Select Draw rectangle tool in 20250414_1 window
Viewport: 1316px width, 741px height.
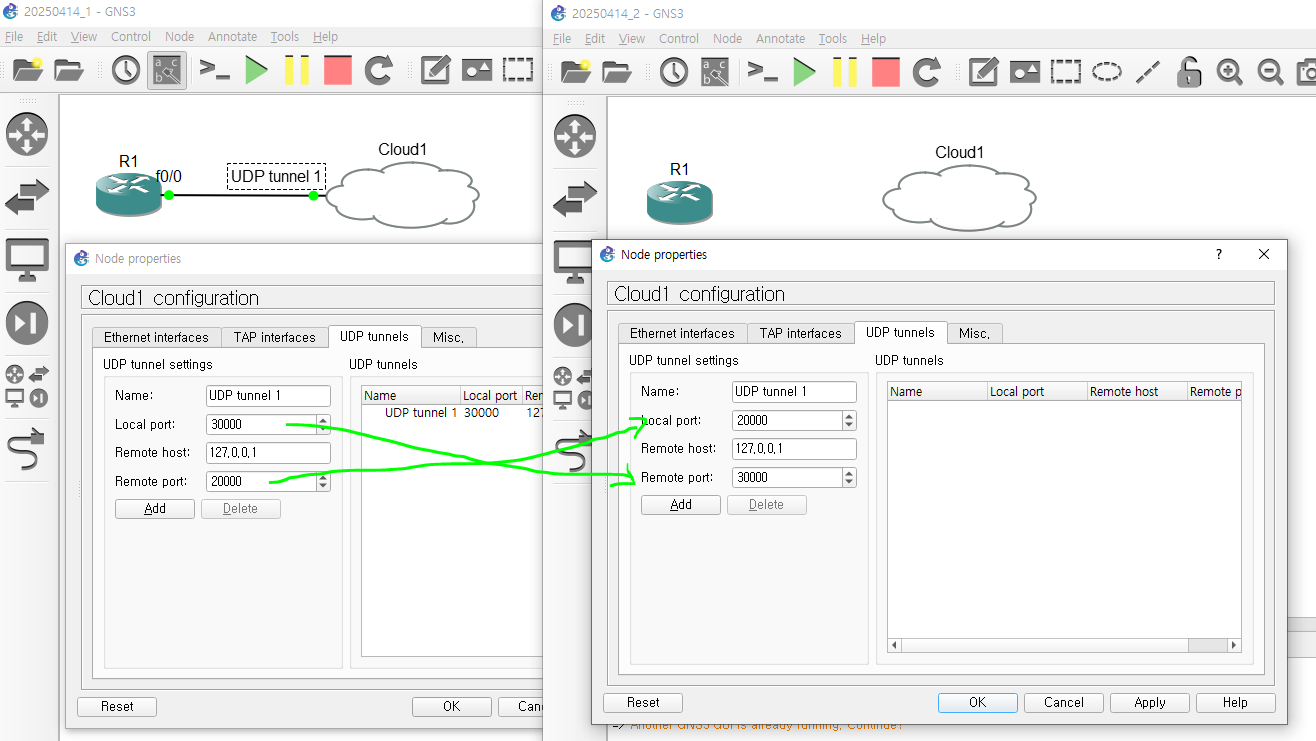[518, 70]
